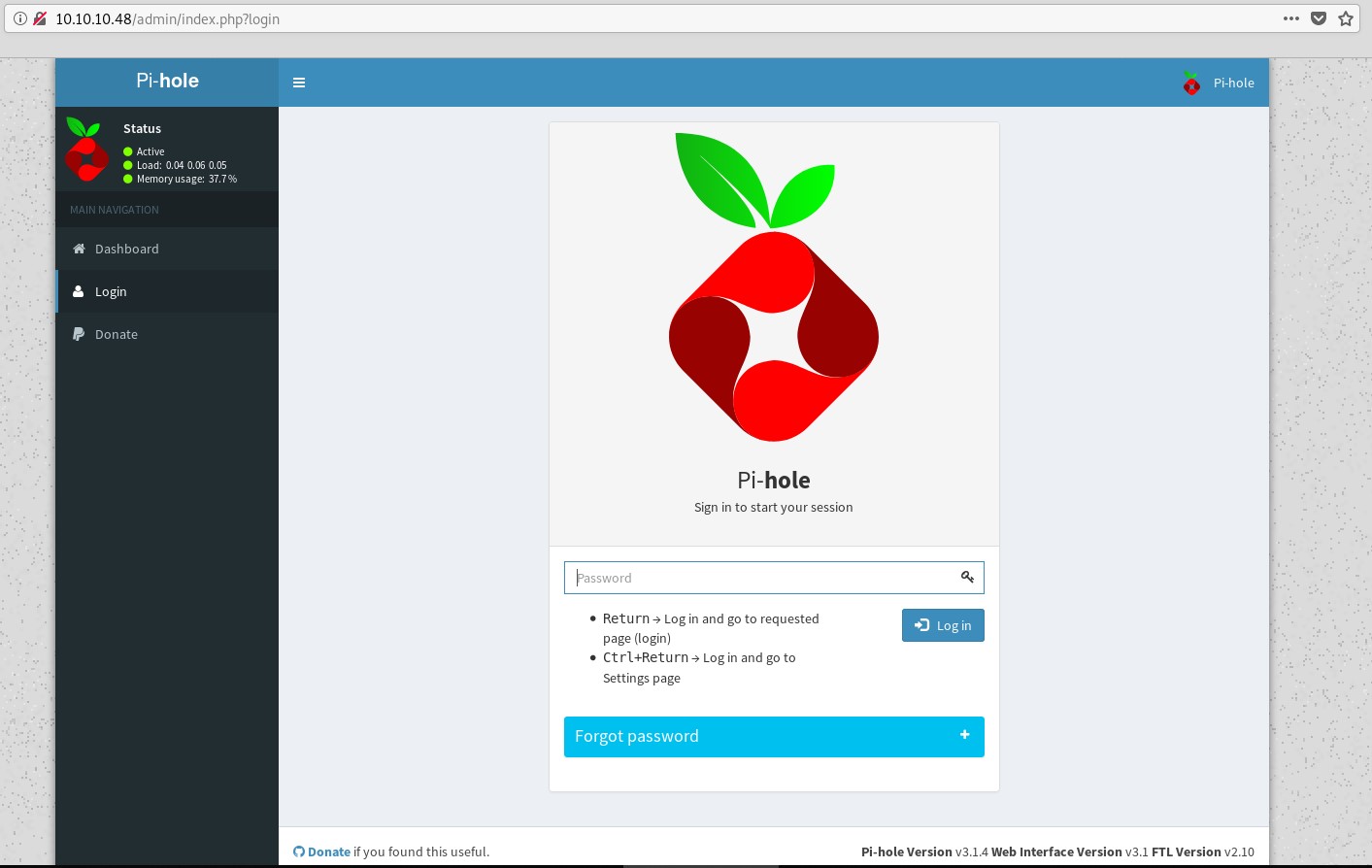Toggle the sidebar with the hamburger icon

pos(299,83)
